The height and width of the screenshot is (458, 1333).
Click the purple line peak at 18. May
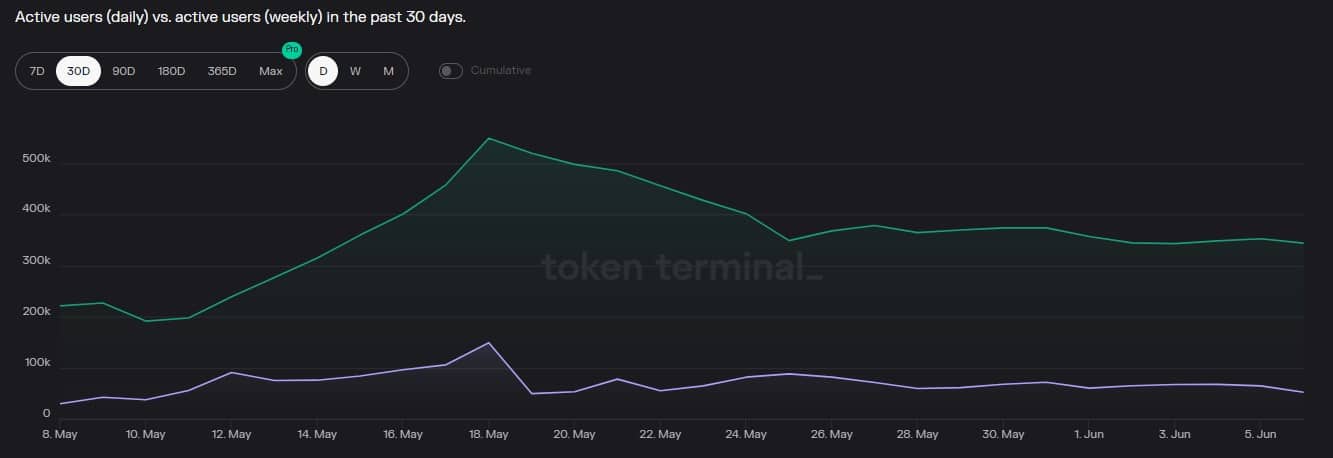488,343
